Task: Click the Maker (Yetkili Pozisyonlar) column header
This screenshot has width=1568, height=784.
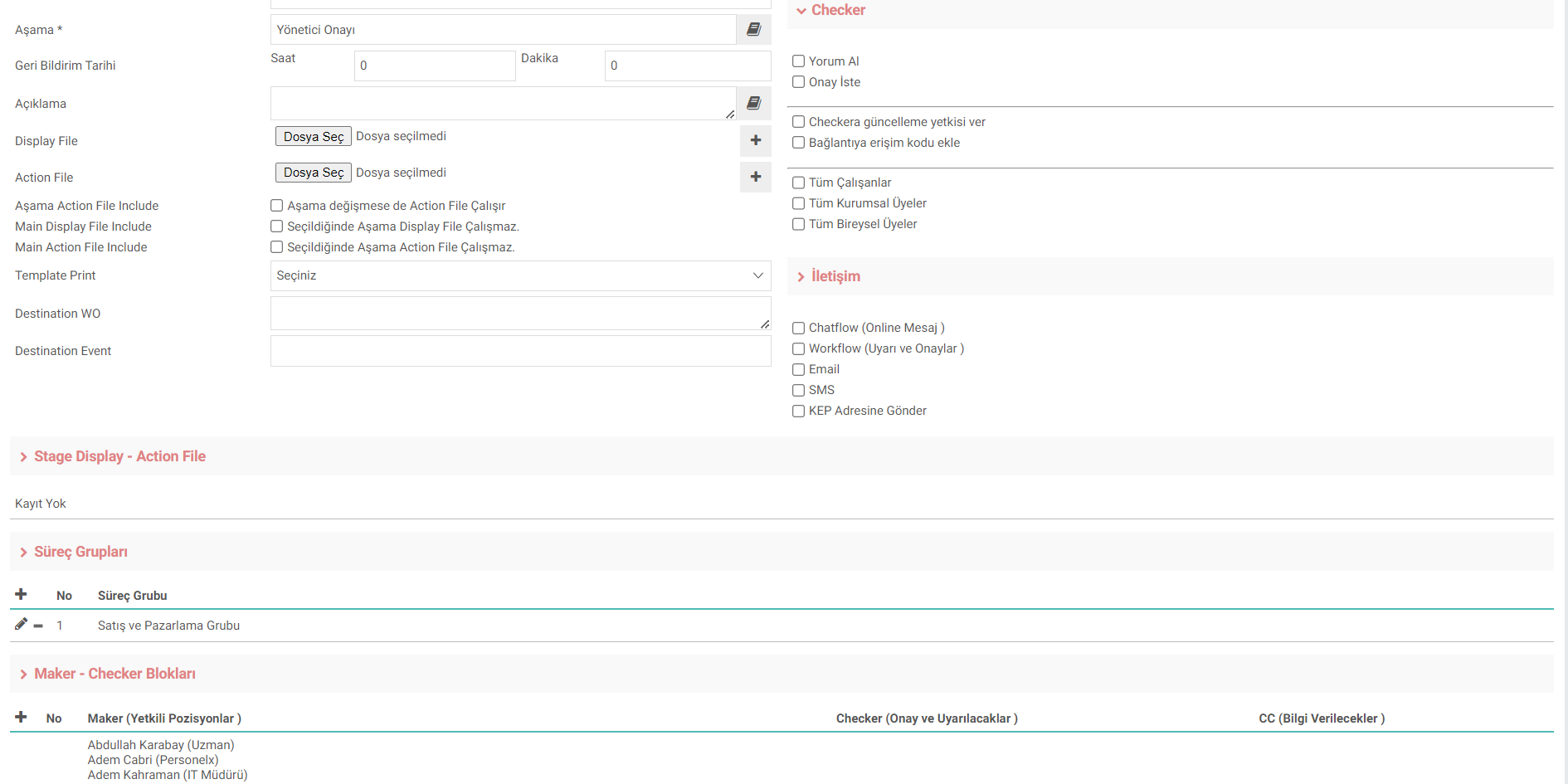Action: pos(164,718)
